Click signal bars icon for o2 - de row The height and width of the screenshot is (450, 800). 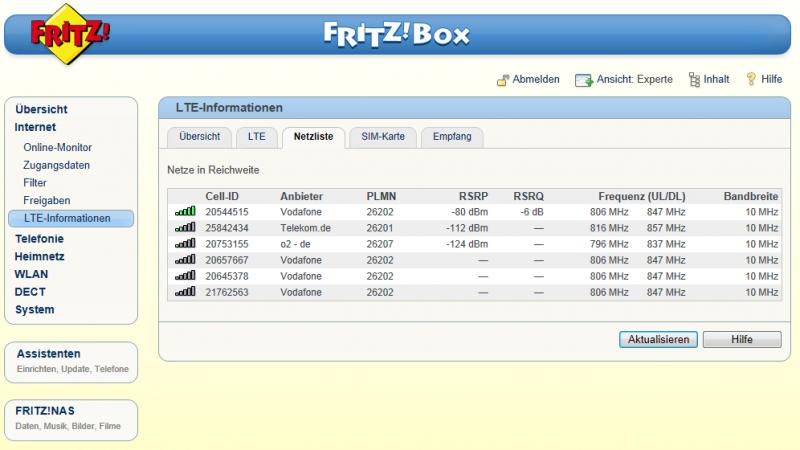click(185, 243)
